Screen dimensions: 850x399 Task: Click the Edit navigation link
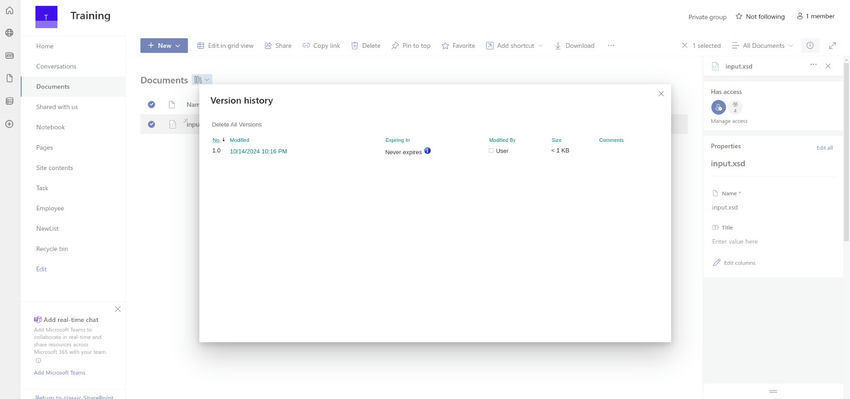click(41, 269)
